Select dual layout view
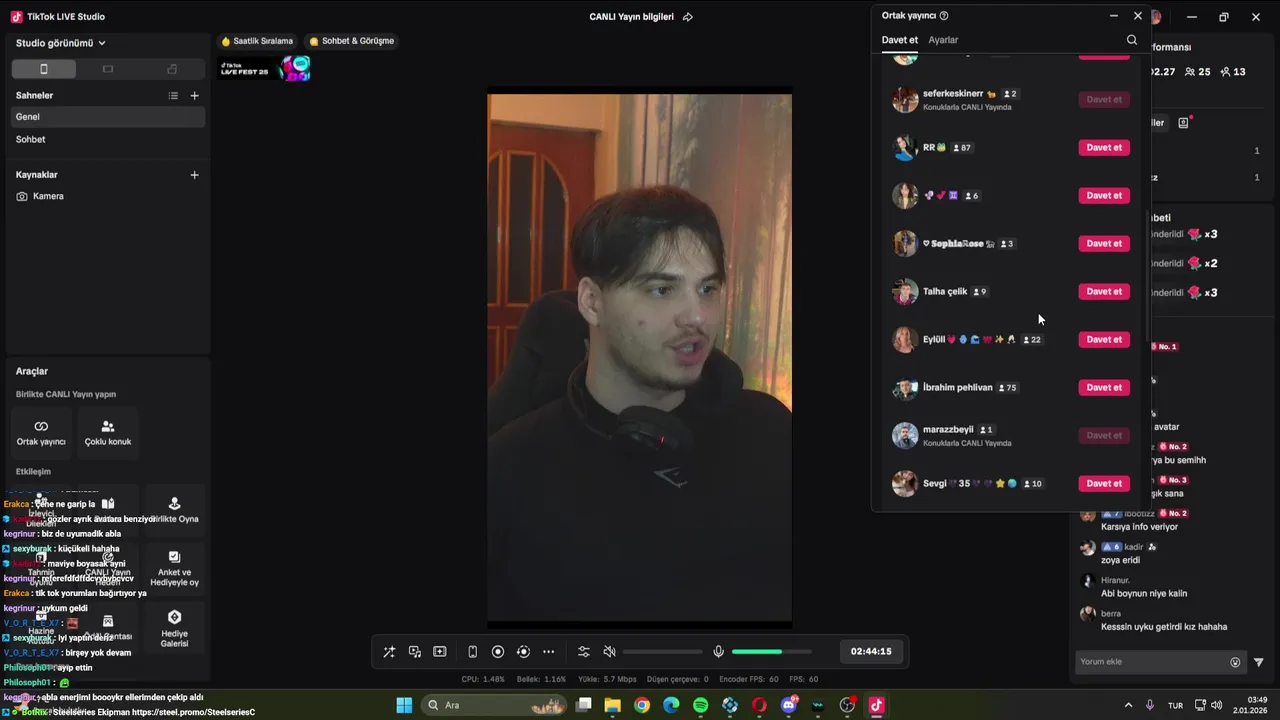 (x=172, y=69)
